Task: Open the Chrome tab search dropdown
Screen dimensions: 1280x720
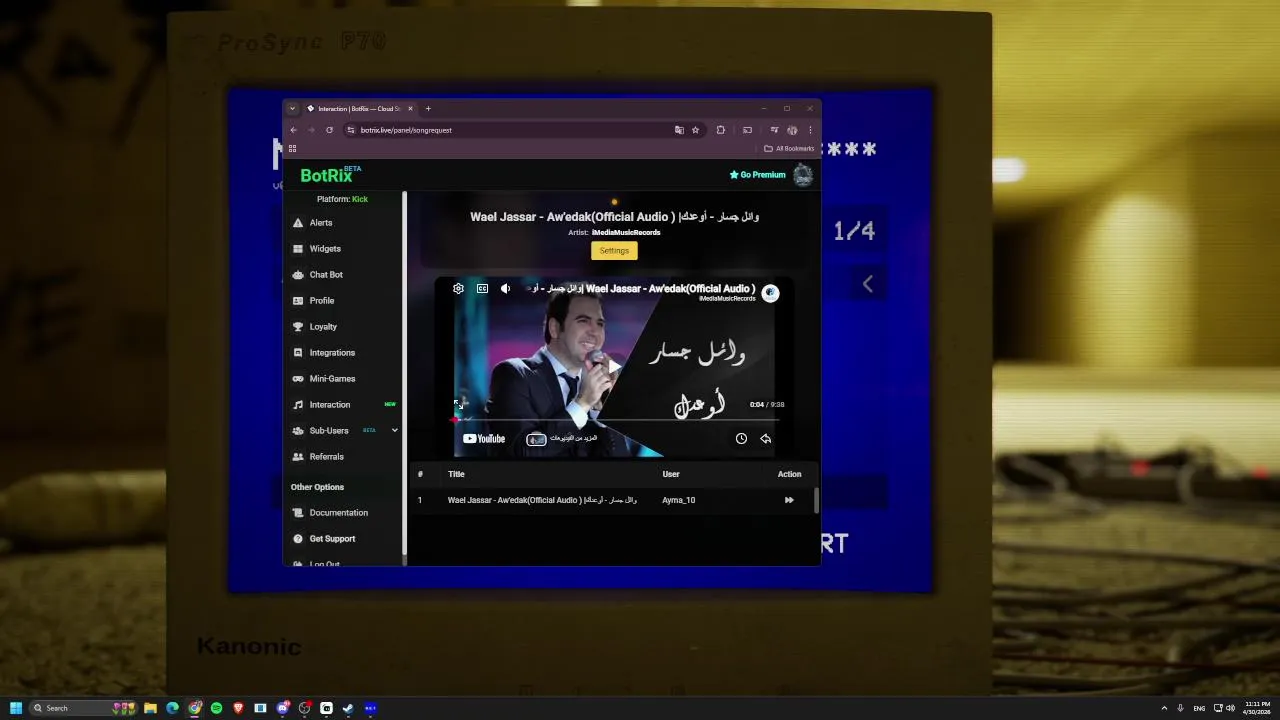Action: [292, 109]
